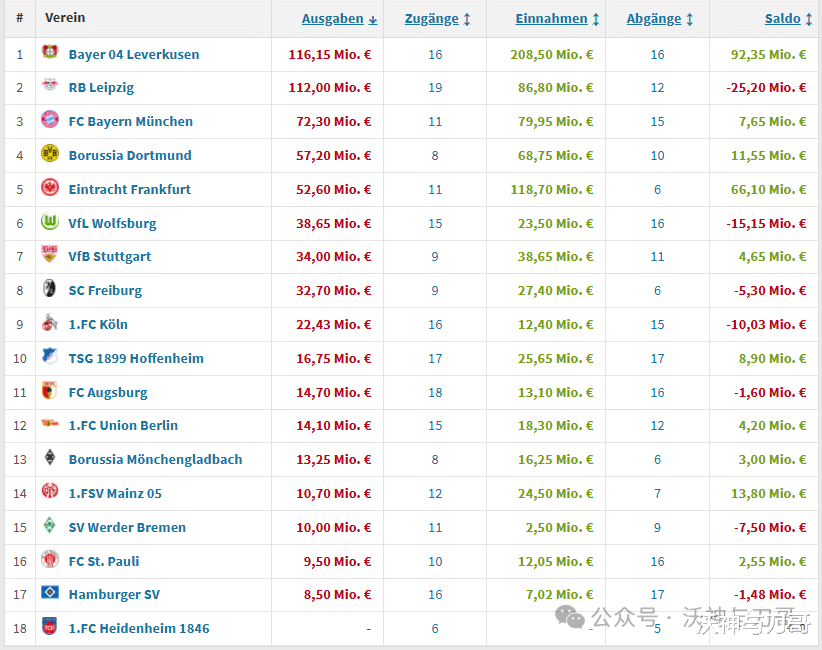Open RB Leipzig club link
822x650 pixels.
tap(101, 88)
